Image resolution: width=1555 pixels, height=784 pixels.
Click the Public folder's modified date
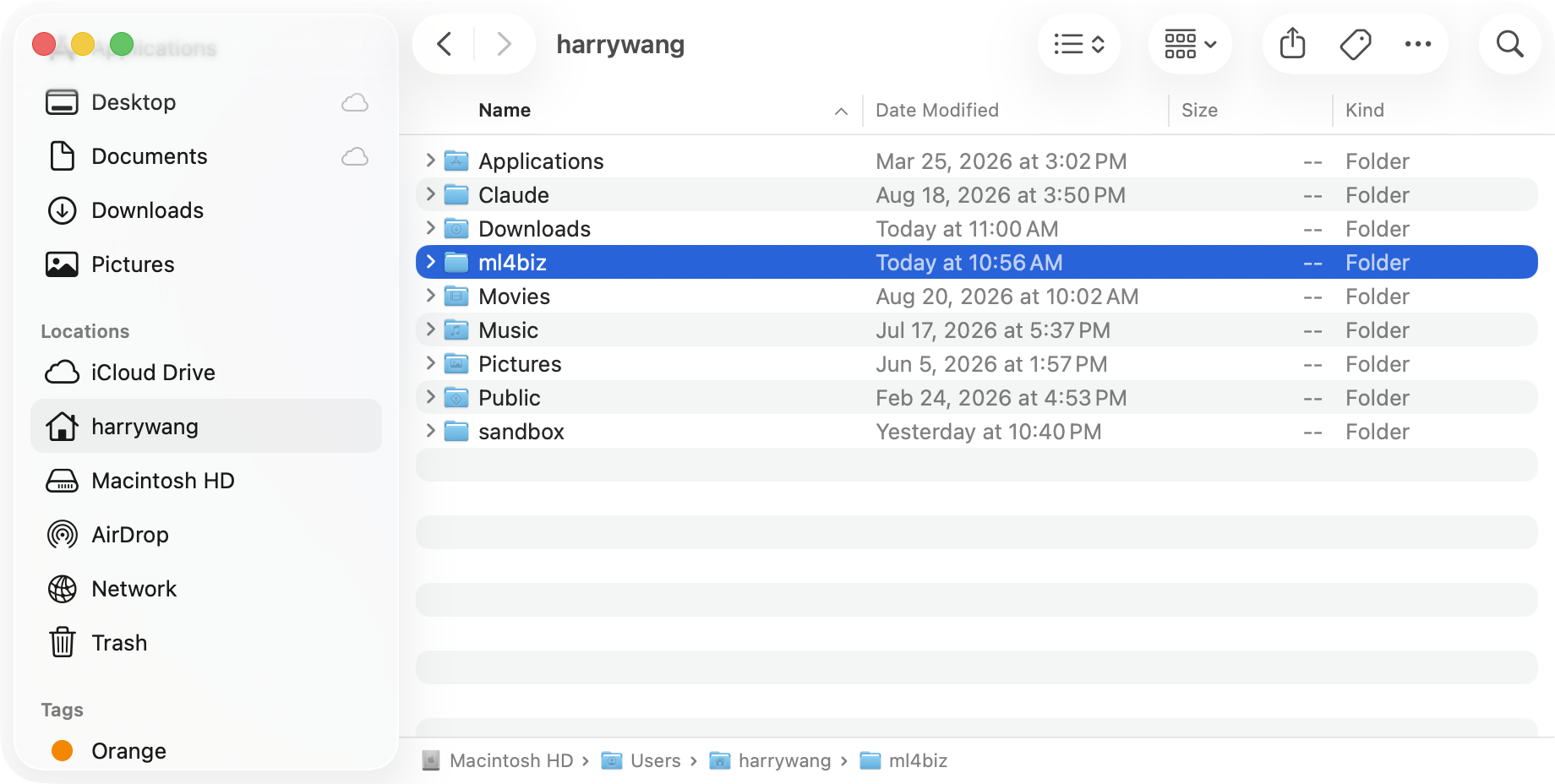(x=1001, y=398)
